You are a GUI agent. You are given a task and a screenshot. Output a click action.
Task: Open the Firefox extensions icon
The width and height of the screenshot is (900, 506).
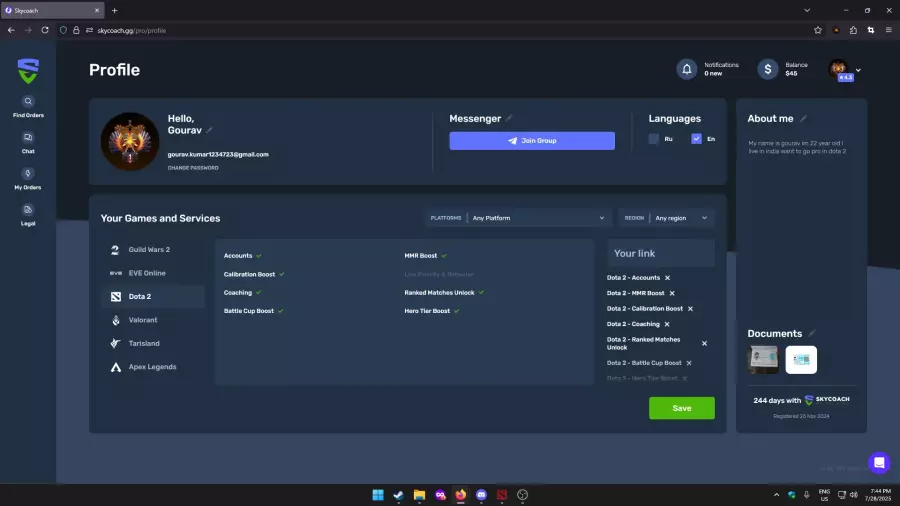pyautogui.click(x=854, y=30)
